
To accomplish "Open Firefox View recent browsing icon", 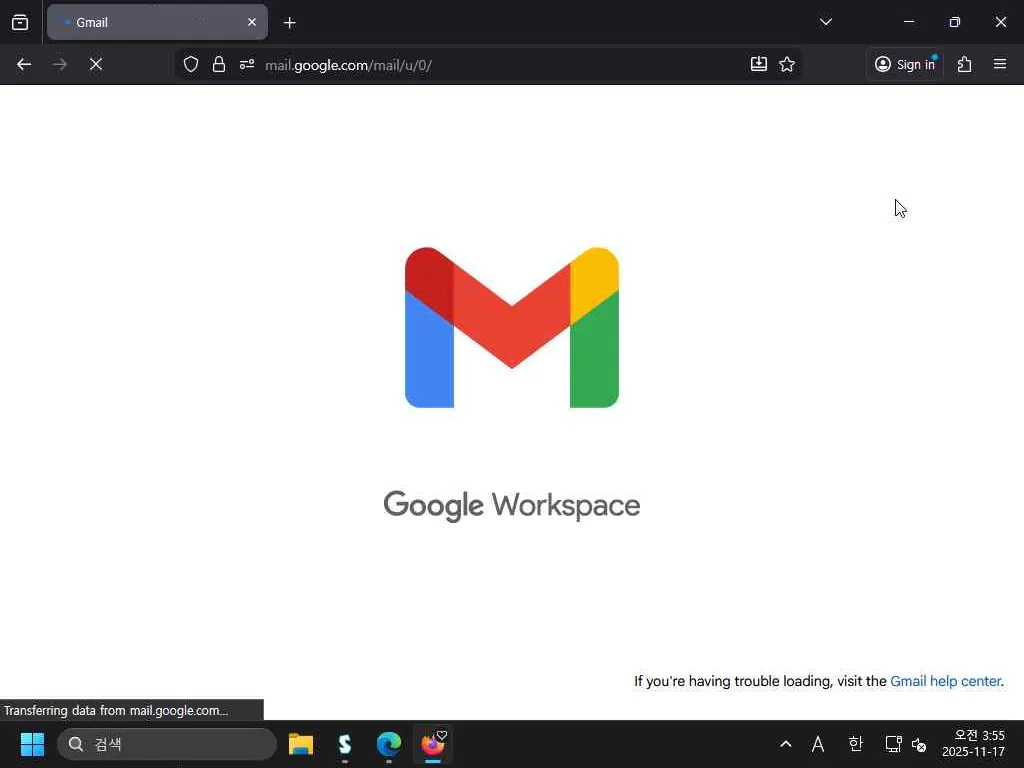I will click(x=20, y=22).
